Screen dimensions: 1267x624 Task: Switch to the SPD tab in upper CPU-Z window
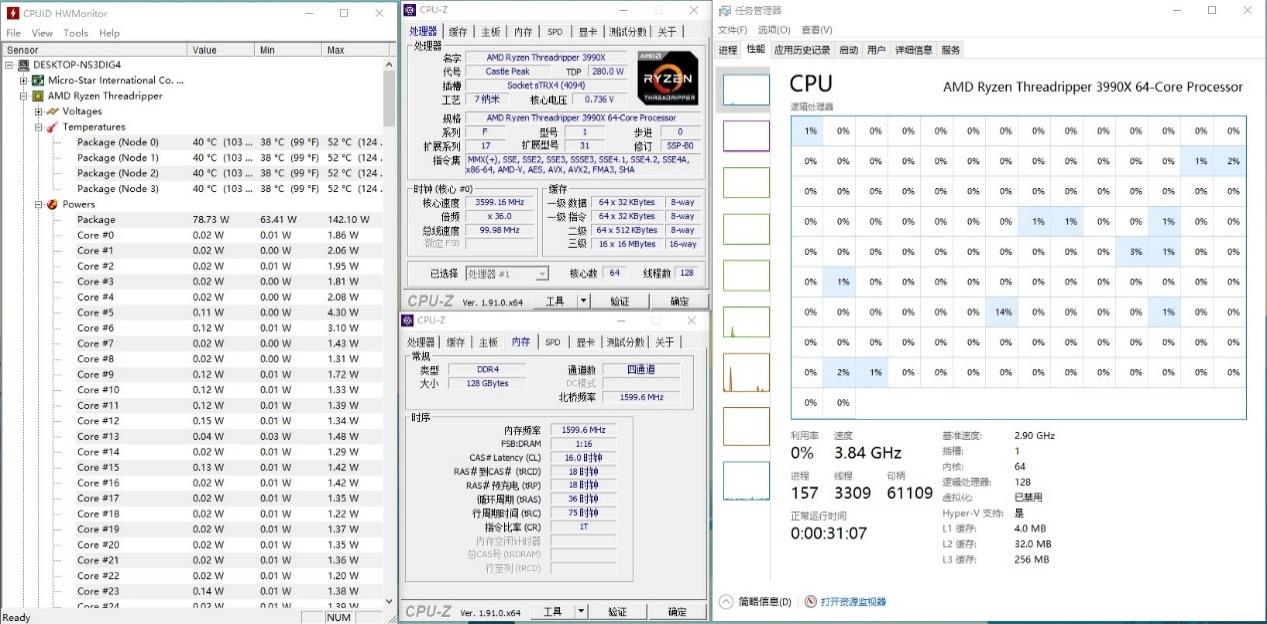pos(554,31)
